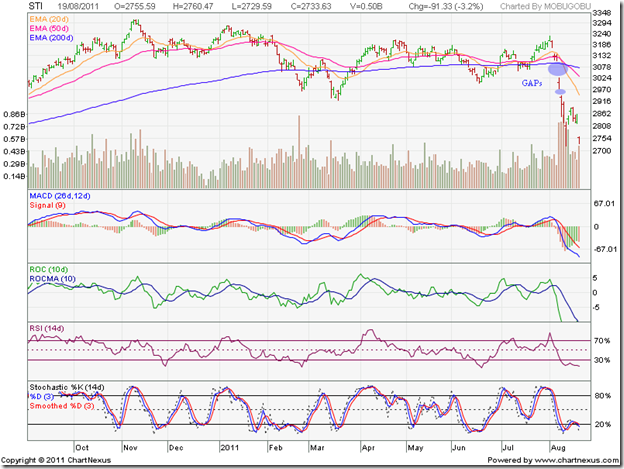
Task: Click the low price L=2729.59
Action: click(252, 7)
